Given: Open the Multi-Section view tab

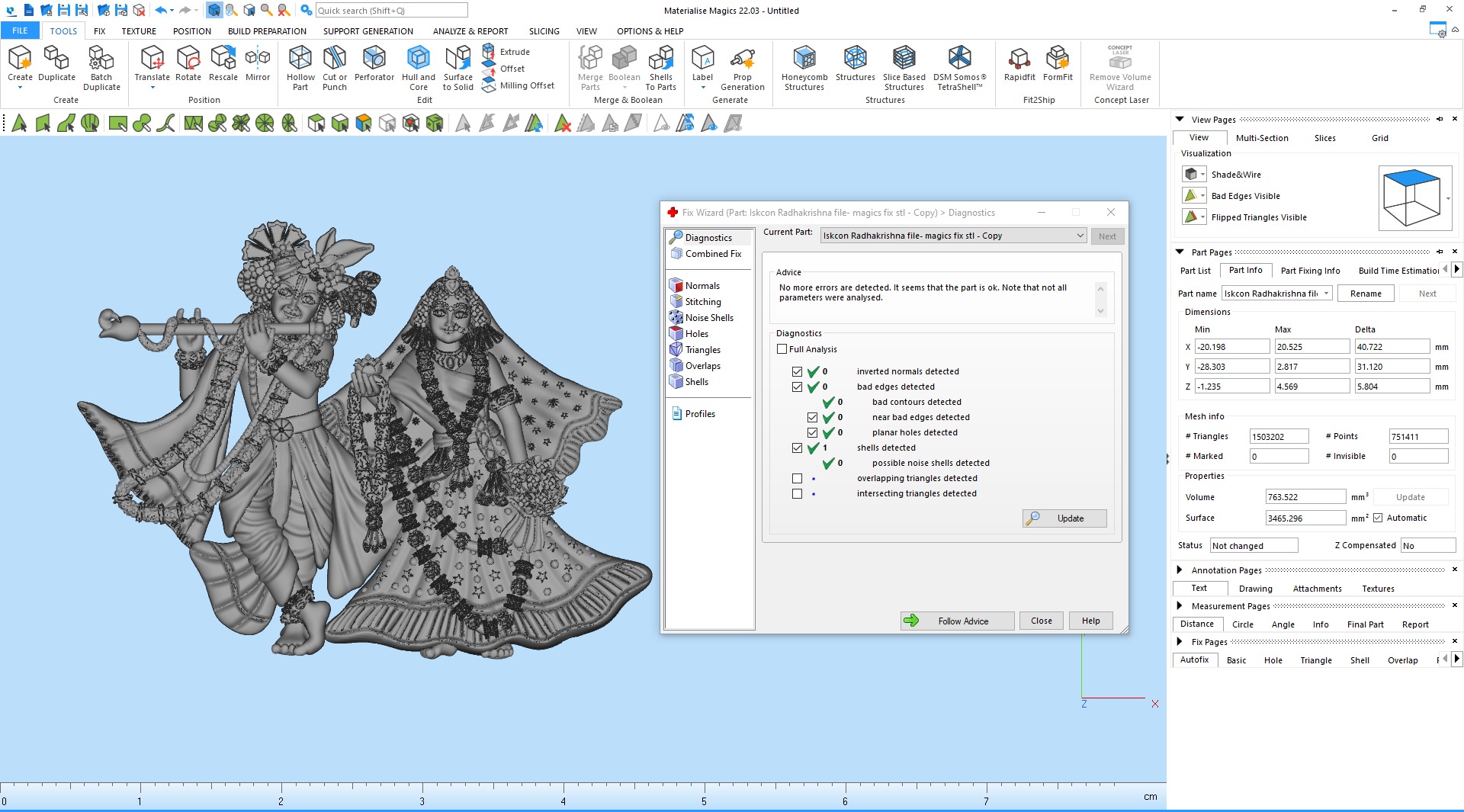Looking at the screenshot, I should click(1262, 138).
